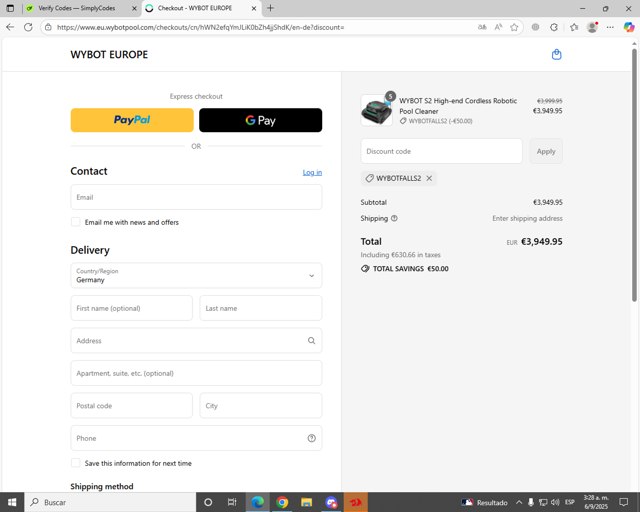Click the Log in link
Screen dimensions: 640x512
[312, 173]
